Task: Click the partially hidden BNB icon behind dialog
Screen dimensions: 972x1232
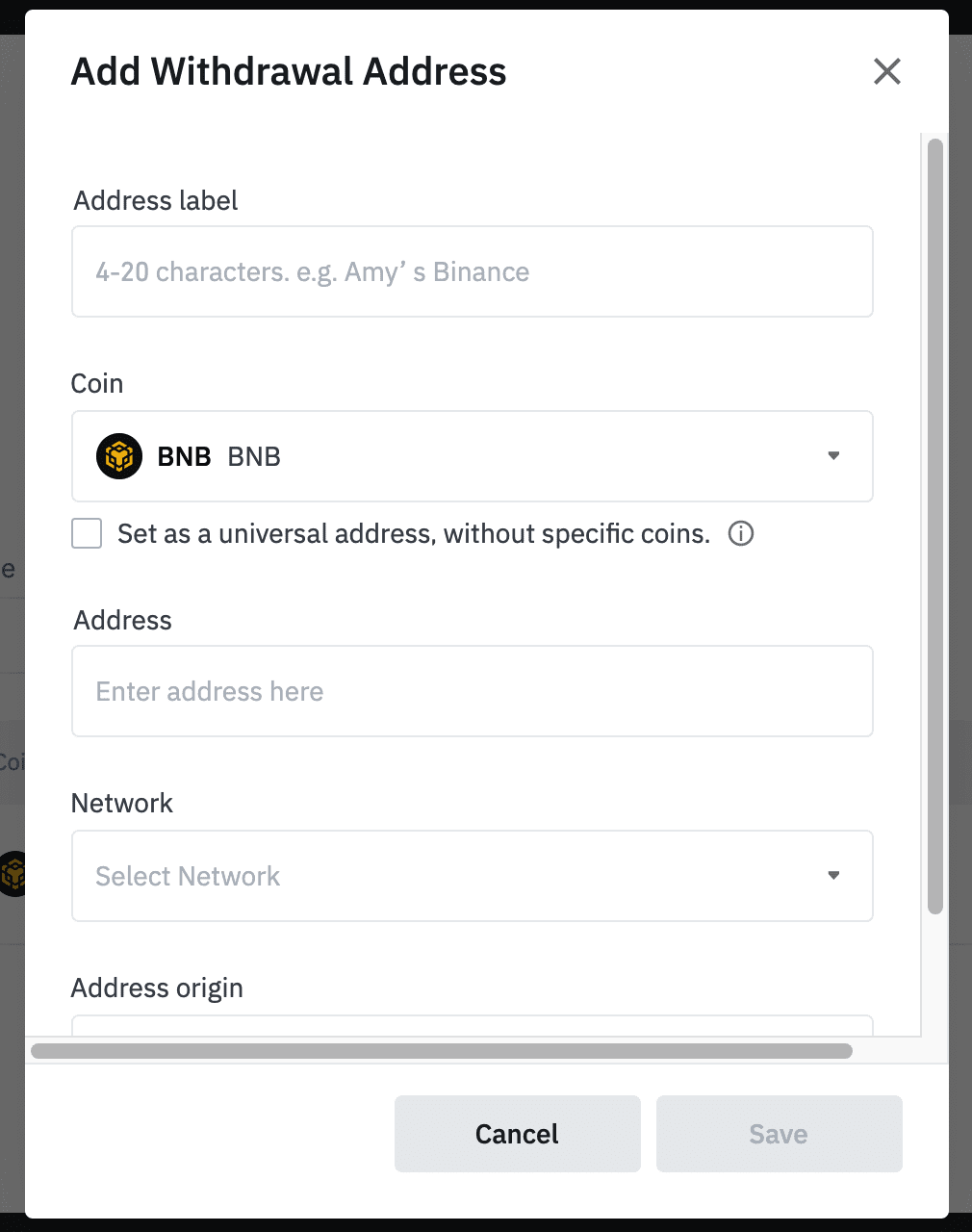Action: click(13, 873)
